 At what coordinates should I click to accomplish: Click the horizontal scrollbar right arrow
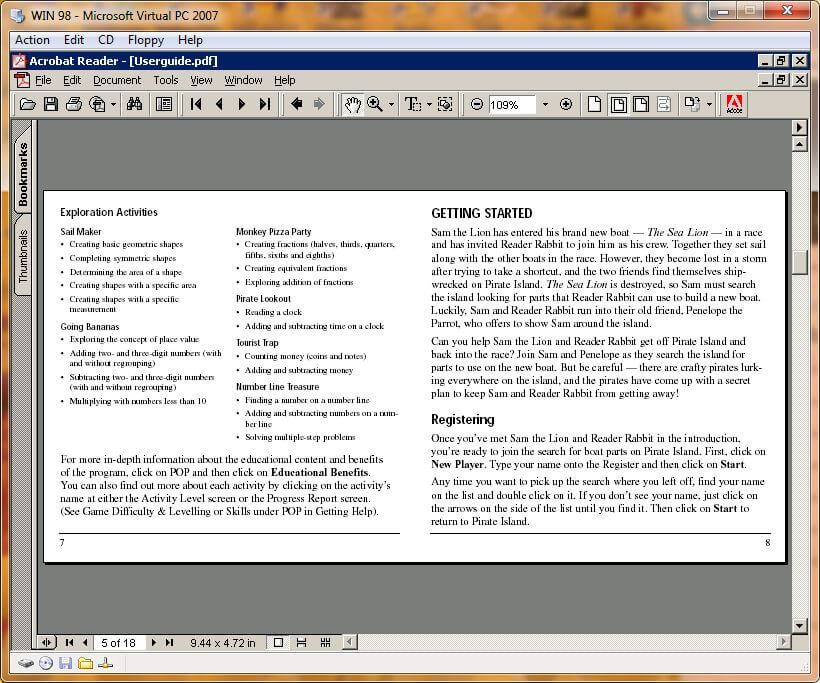click(783, 642)
